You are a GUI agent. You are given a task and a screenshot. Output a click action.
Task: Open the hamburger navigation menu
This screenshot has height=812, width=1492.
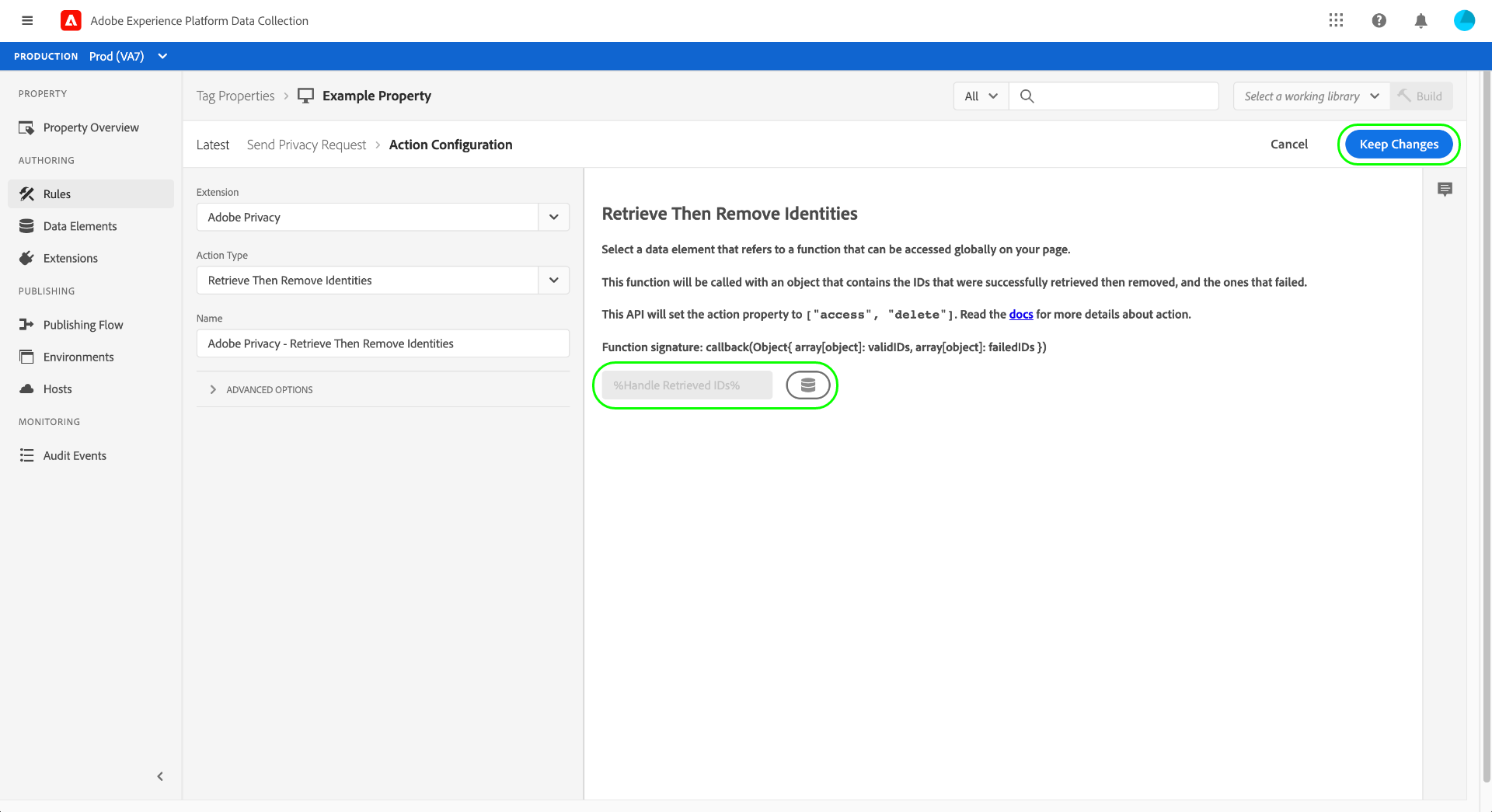click(x=27, y=21)
